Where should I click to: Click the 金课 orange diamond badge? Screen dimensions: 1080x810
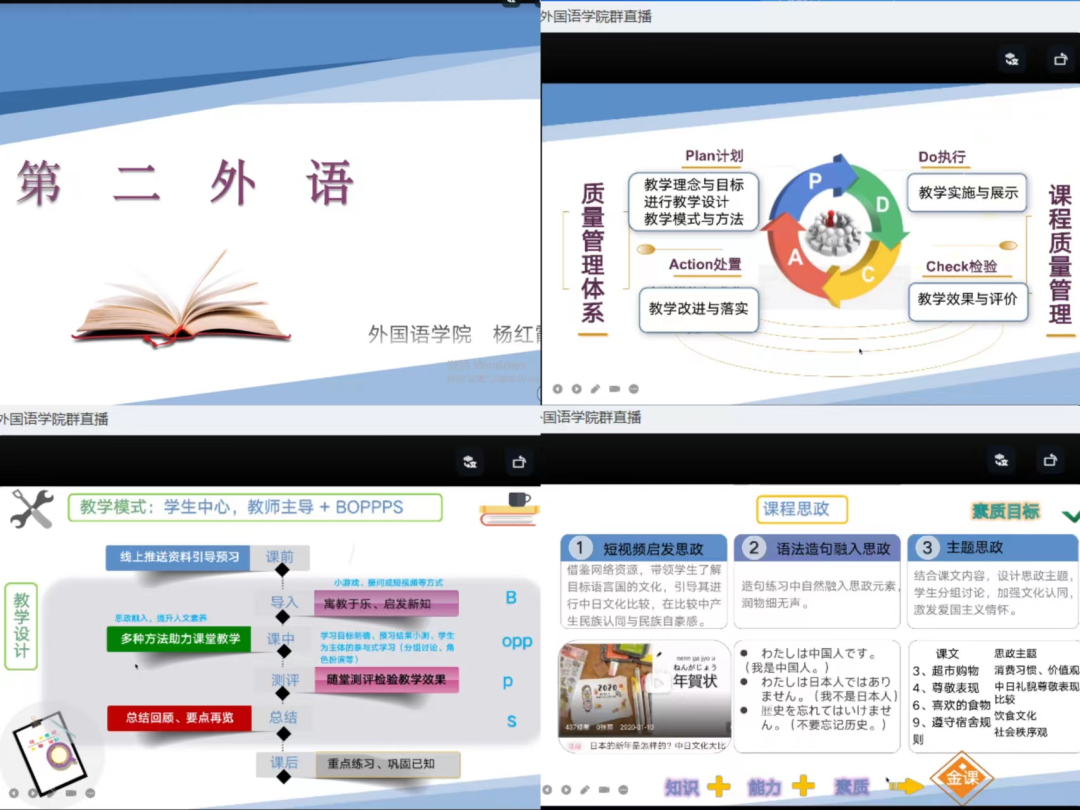[x=960, y=778]
